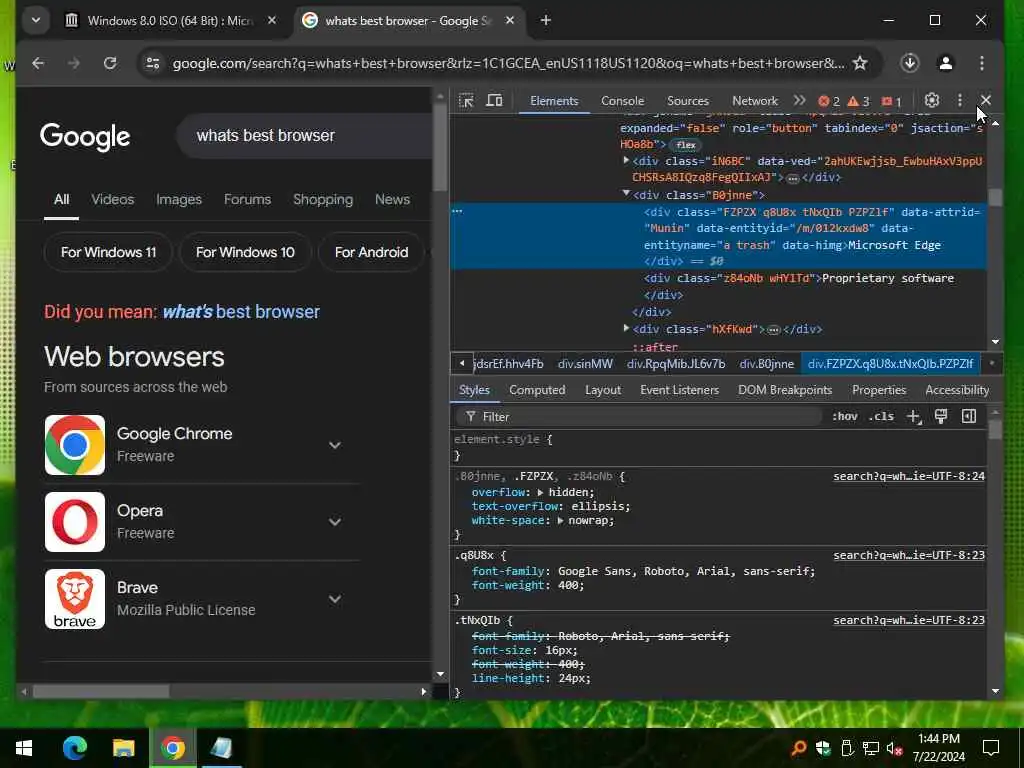Select the For Windows 10 chip
Image resolution: width=1024 pixels, height=768 pixels.
coord(245,252)
